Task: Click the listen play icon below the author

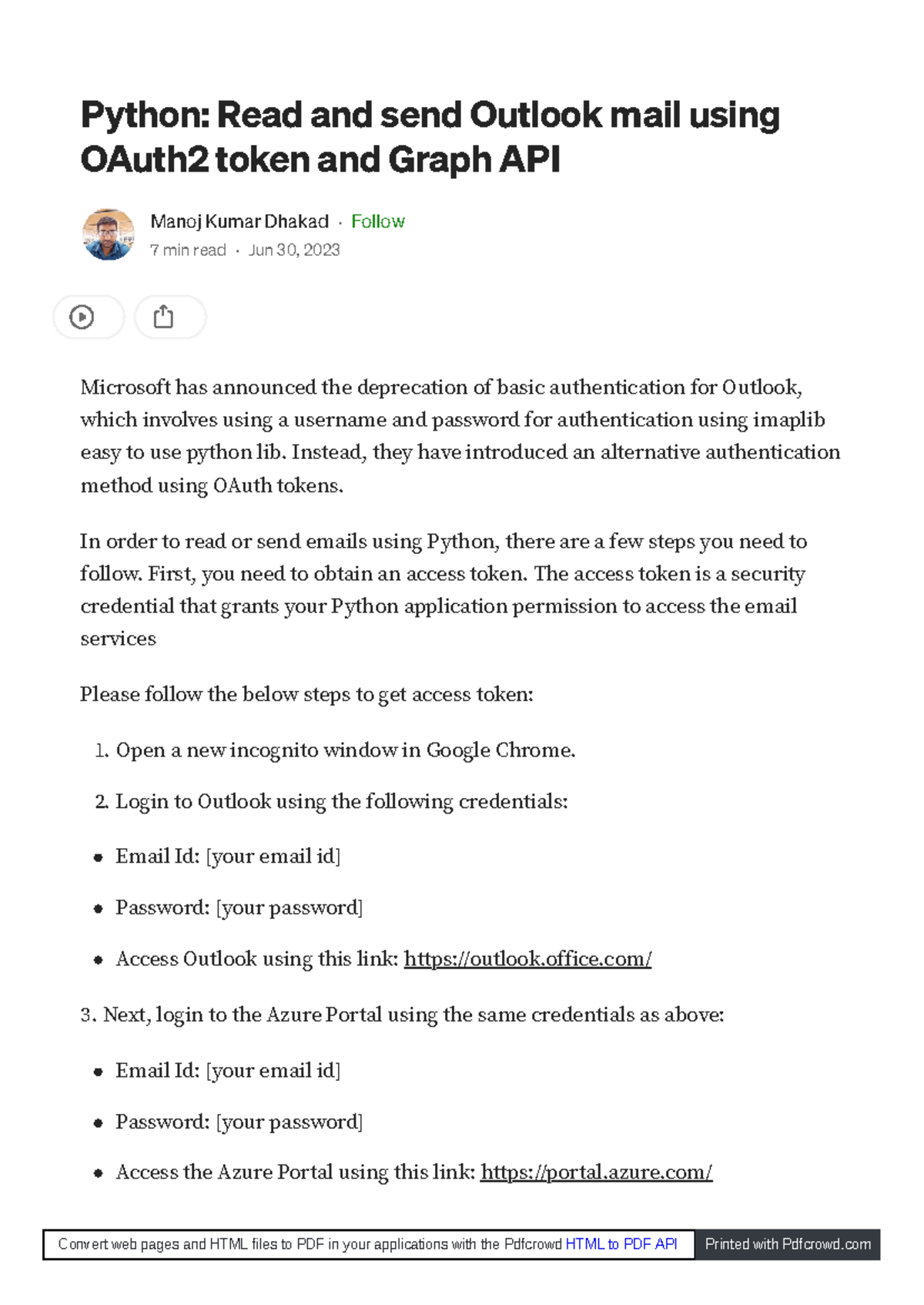Action: point(82,317)
